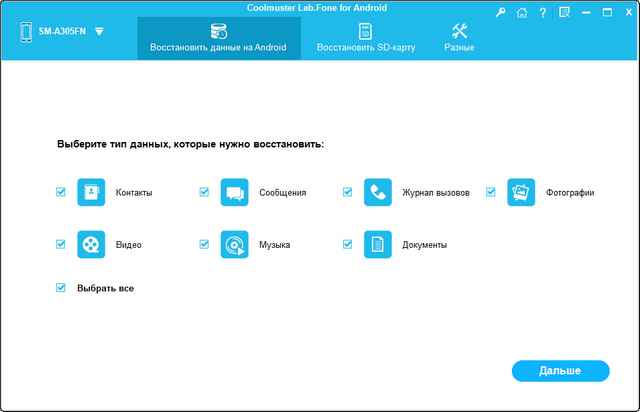Screen dimensions: 640x412
Task: Uncheck the Фотографии checkbox
Action: pos(491,192)
